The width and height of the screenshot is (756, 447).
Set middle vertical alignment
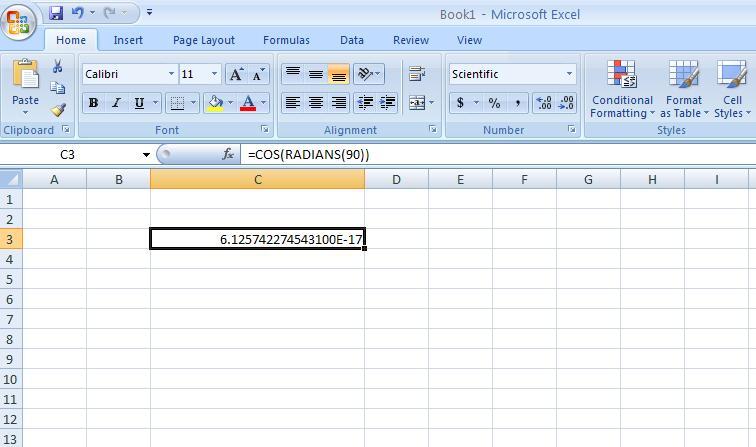316,74
